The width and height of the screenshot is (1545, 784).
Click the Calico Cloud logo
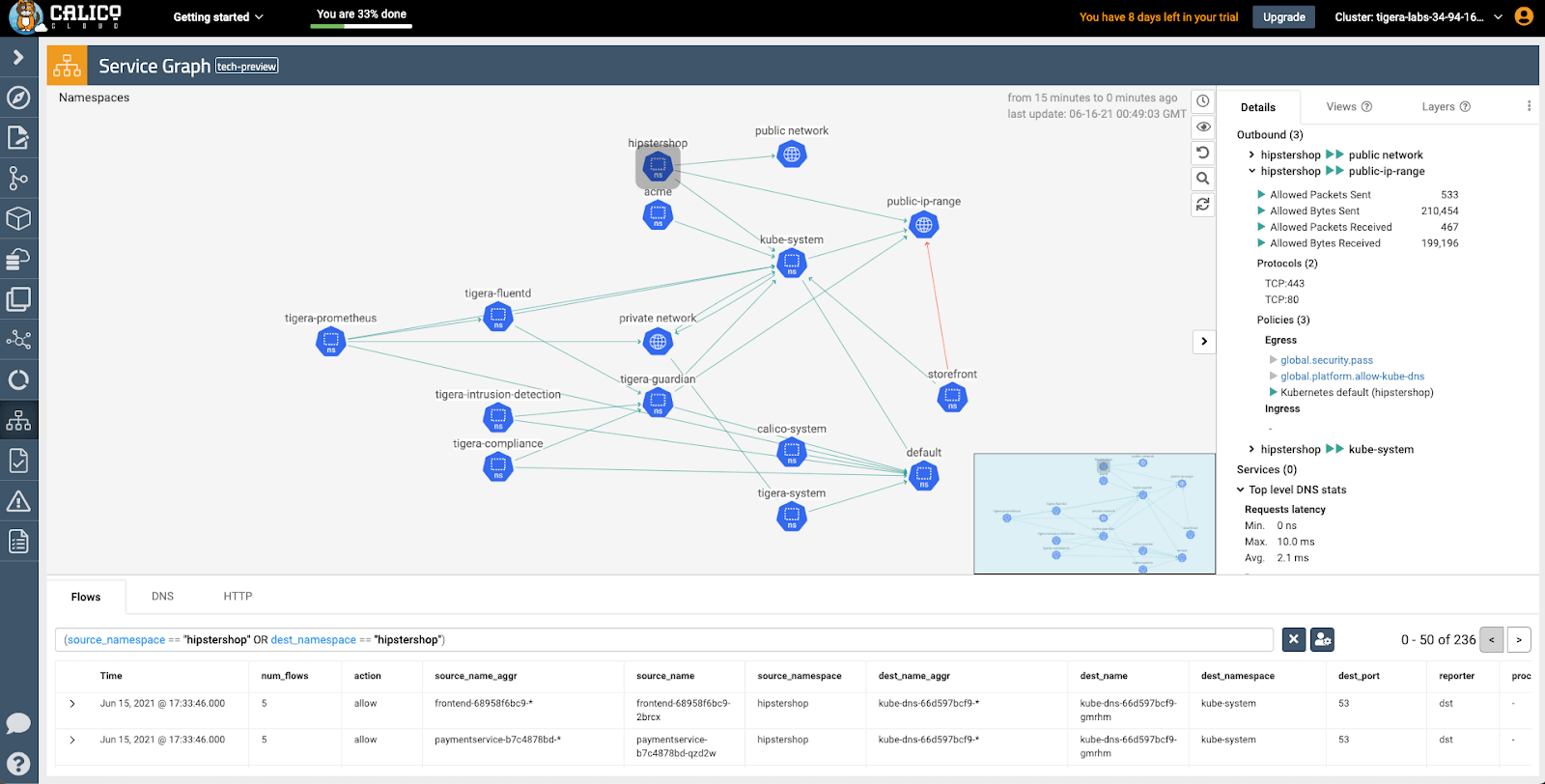[x=65, y=16]
